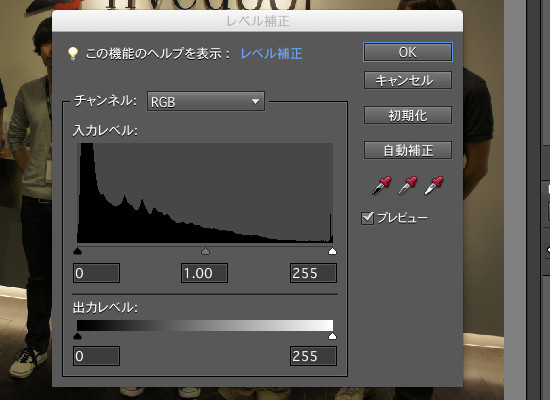Image resolution: width=550 pixels, height=400 pixels.
Task: Toggle the プレビュー checkbox
Action: point(367,218)
